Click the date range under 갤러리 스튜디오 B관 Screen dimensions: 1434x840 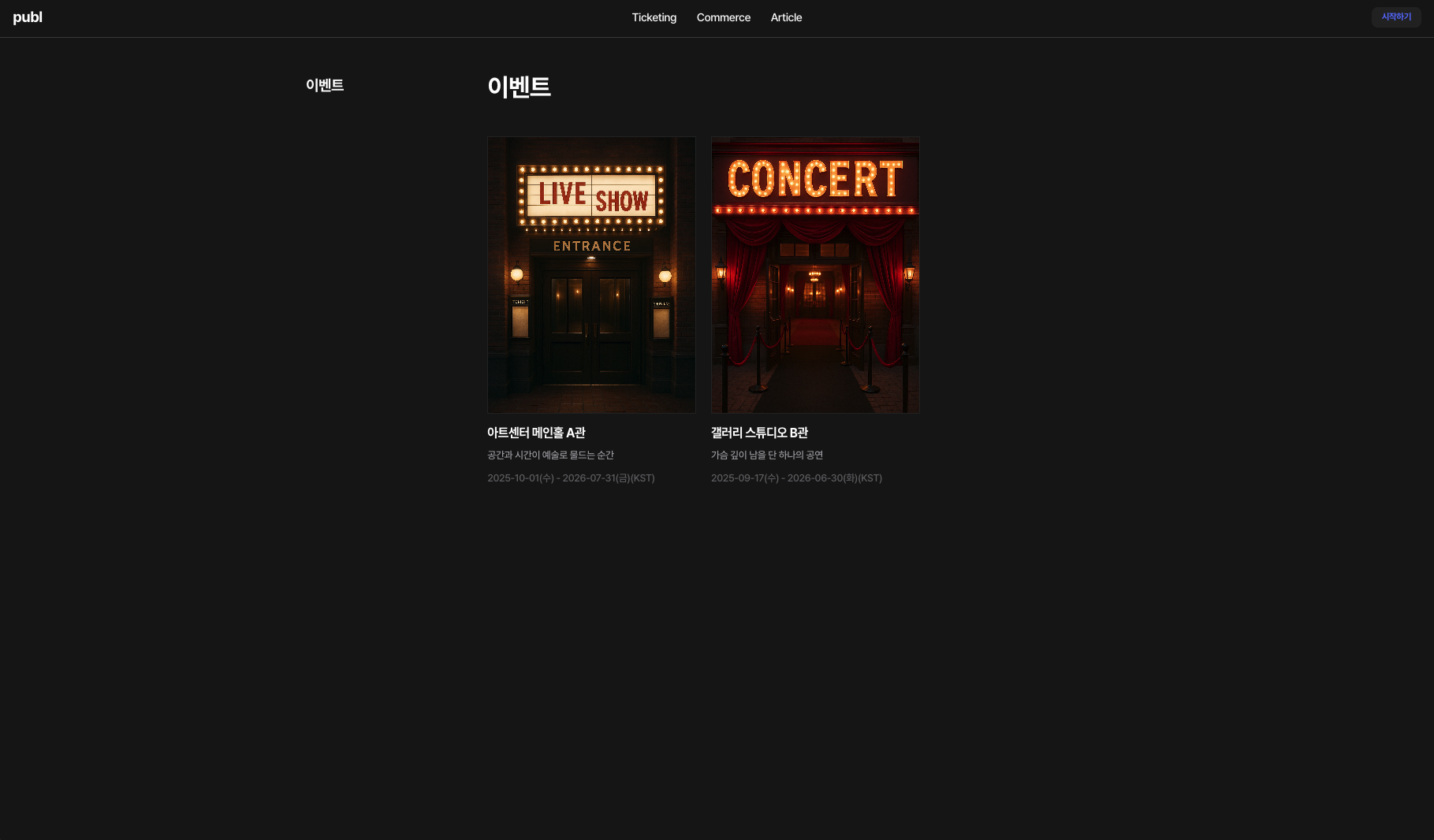(x=796, y=478)
